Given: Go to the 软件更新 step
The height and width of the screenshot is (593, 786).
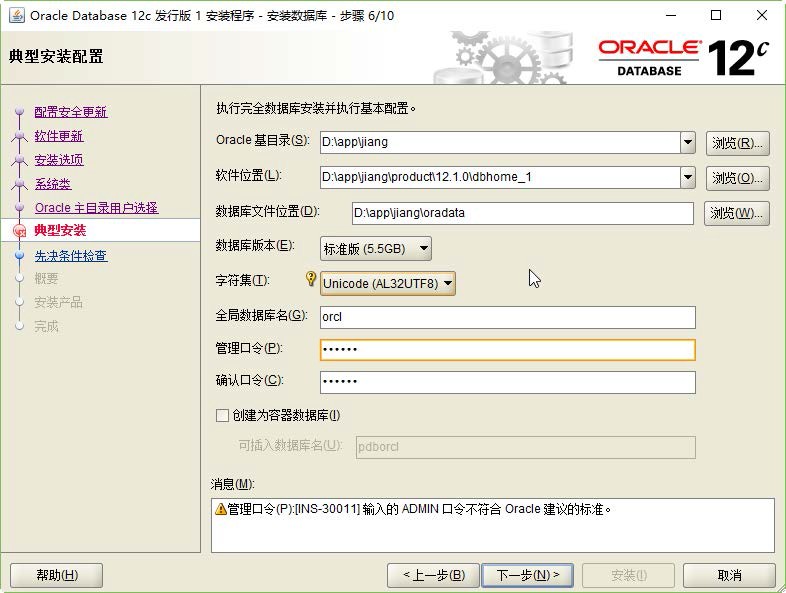Looking at the screenshot, I should click(x=59, y=136).
